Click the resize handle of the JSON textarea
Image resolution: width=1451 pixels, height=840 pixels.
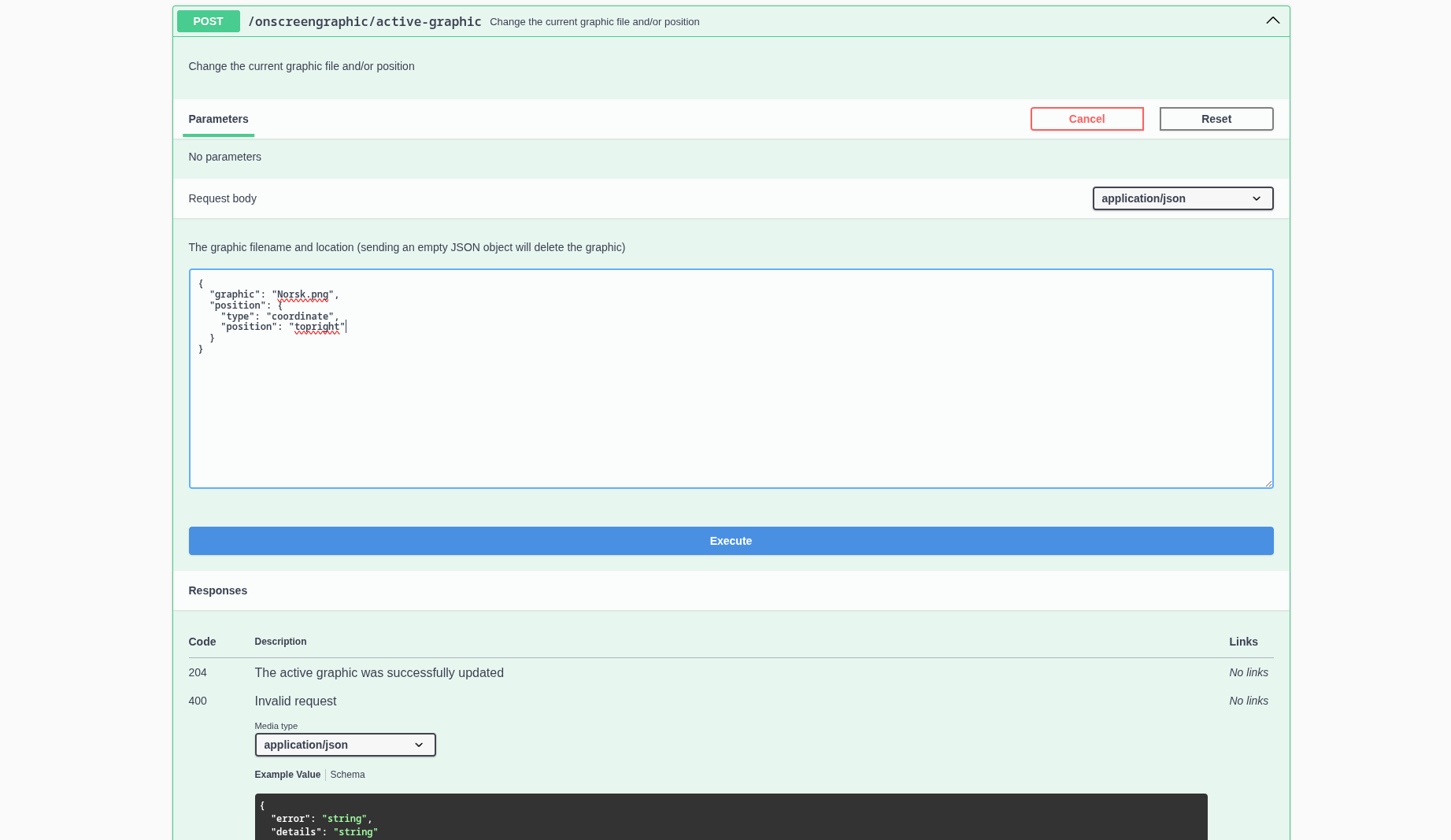(1268, 483)
